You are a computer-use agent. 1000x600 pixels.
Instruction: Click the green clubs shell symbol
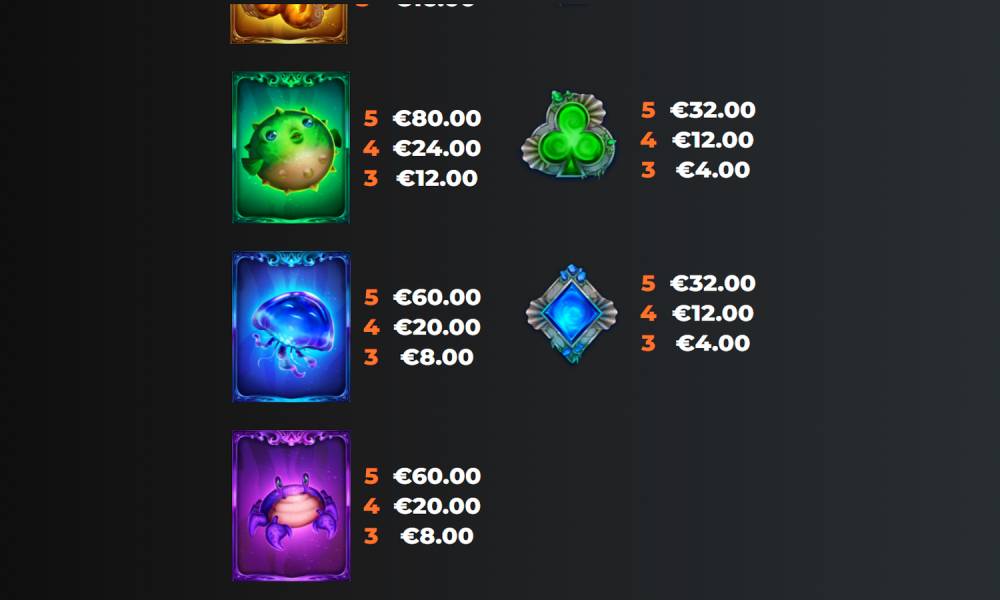click(569, 134)
